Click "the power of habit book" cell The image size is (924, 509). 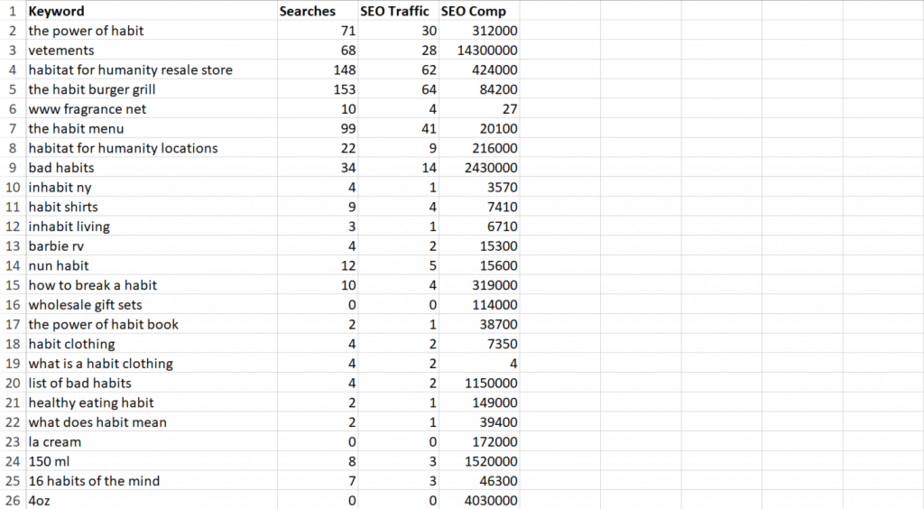coord(152,324)
